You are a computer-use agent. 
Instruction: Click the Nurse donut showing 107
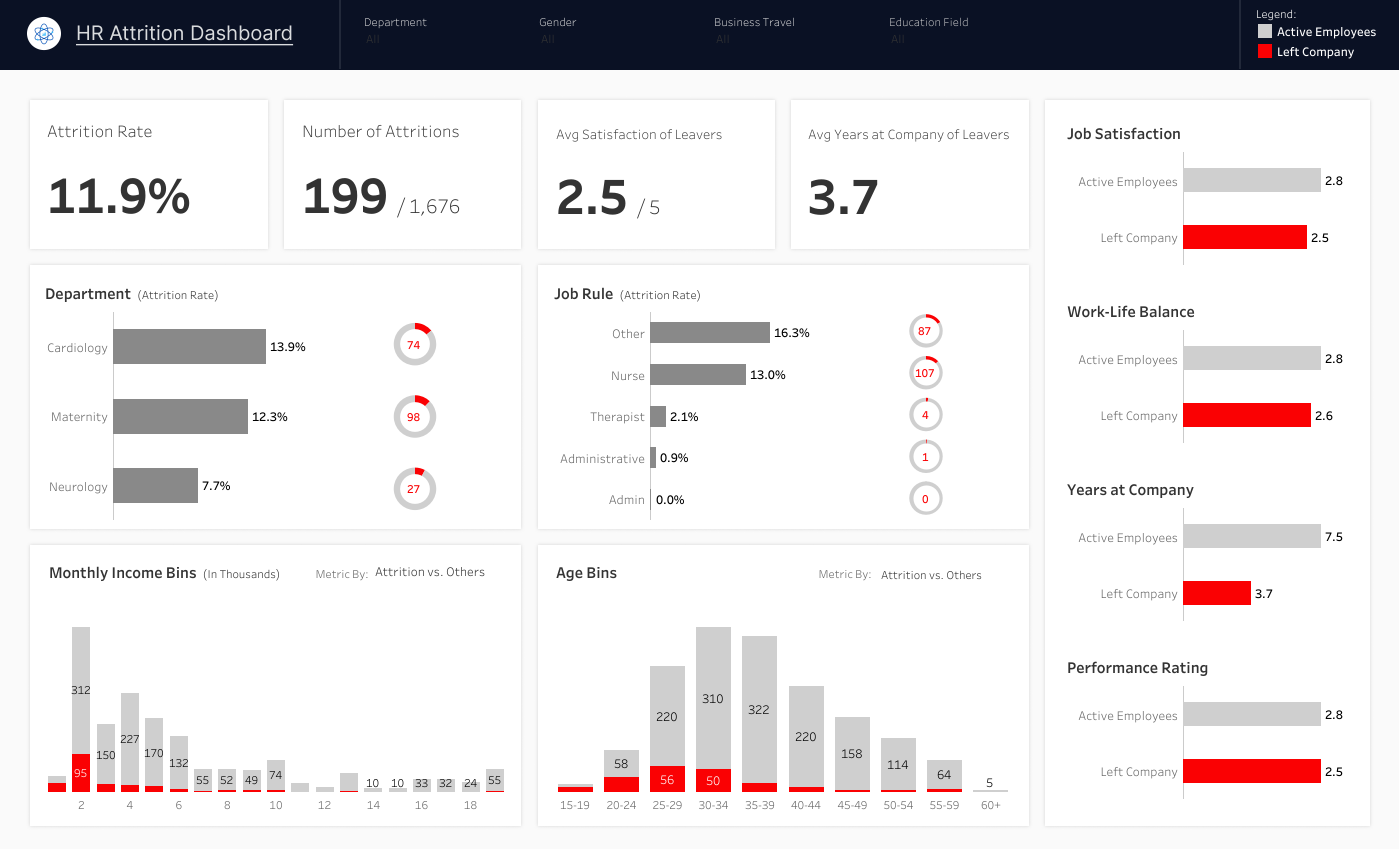925,373
